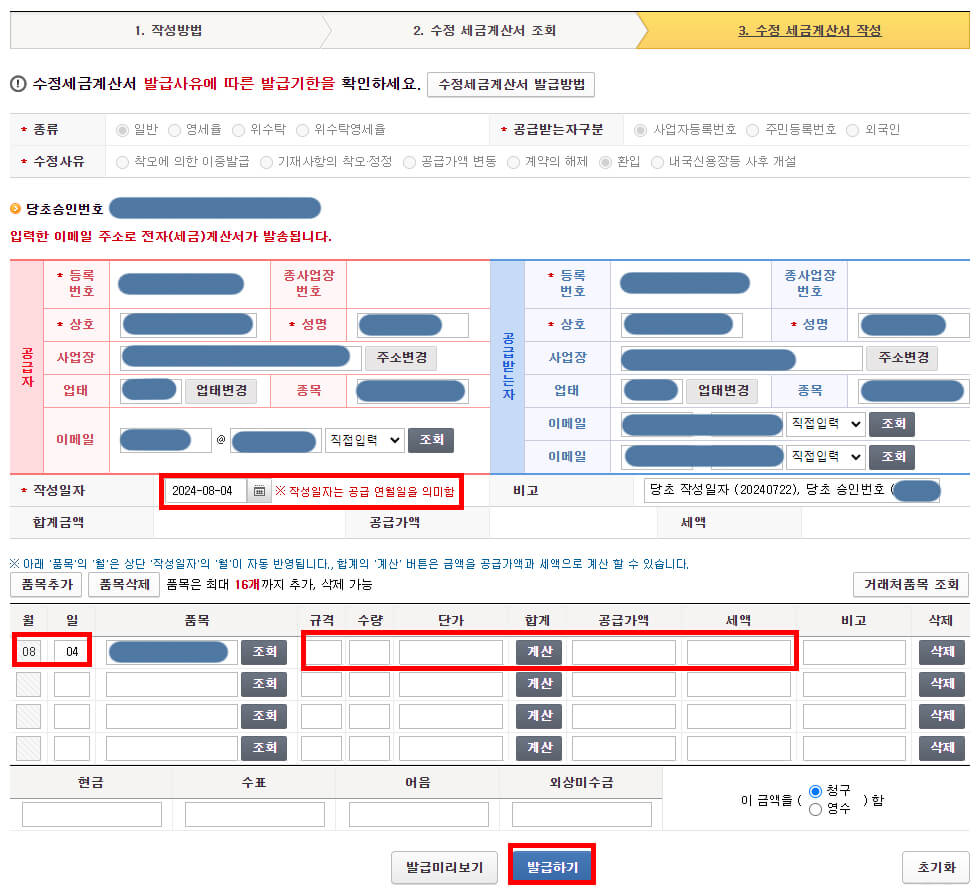980x888 pixels.
Task: Click inside the 현금 payment field
Action: pyautogui.click(x=90, y=813)
